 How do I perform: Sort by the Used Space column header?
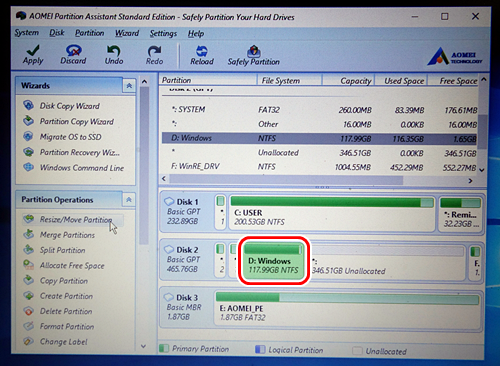point(401,81)
